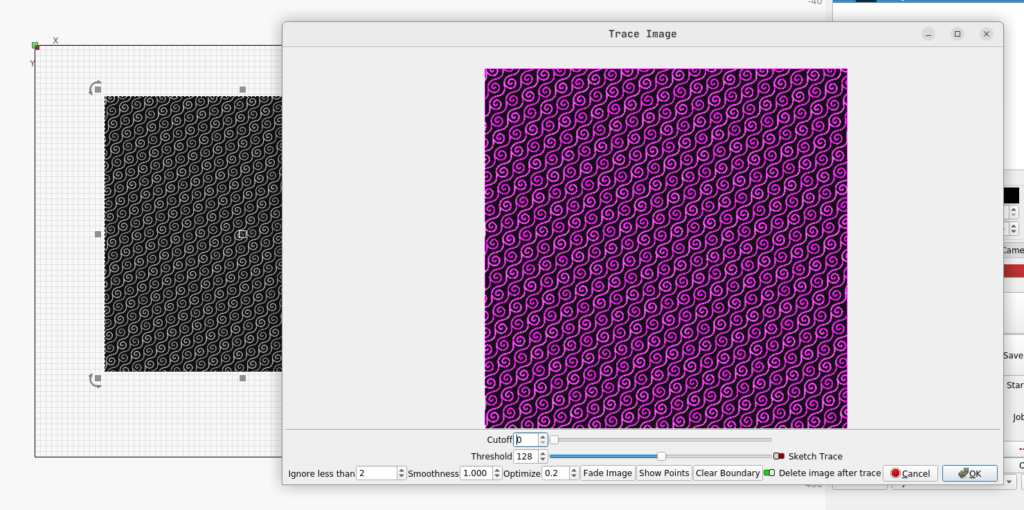Click the Cutoff spinner arrows
The image size is (1024, 510).
coord(543,439)
